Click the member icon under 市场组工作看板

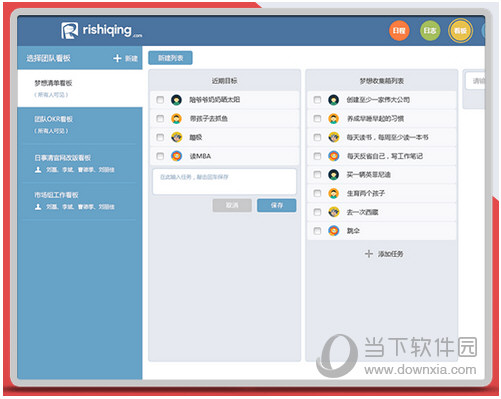click(x=38, y=207)
